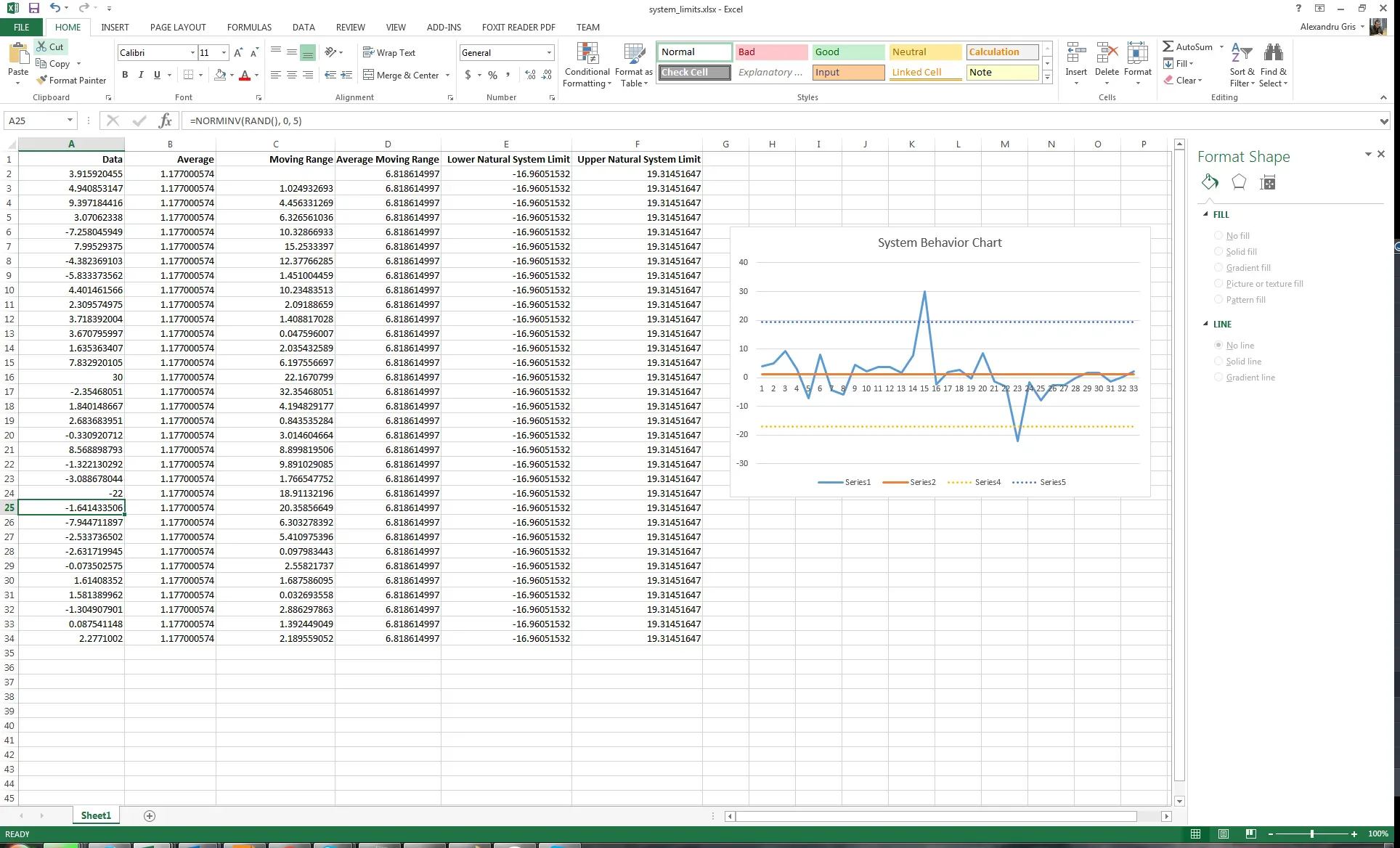Select the Solid fill radio option
Screen dimensions: 1400x848
(x=1219, y=251)
